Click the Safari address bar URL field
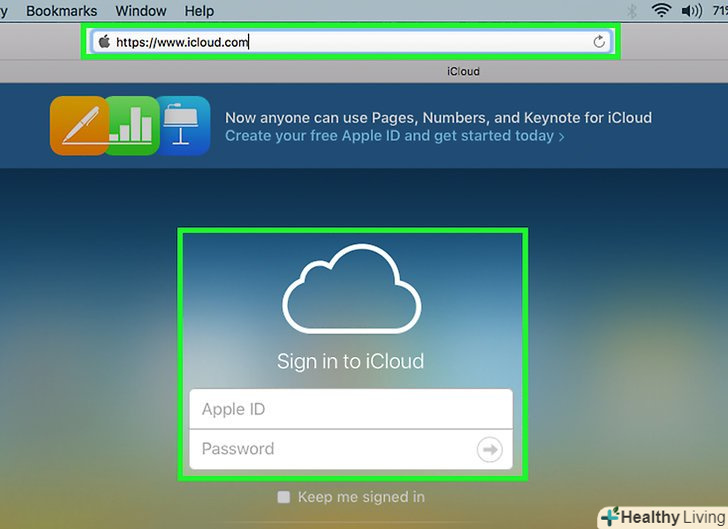Image resolution: width=728 pixels, height=529 pixels. click(351, 42)
